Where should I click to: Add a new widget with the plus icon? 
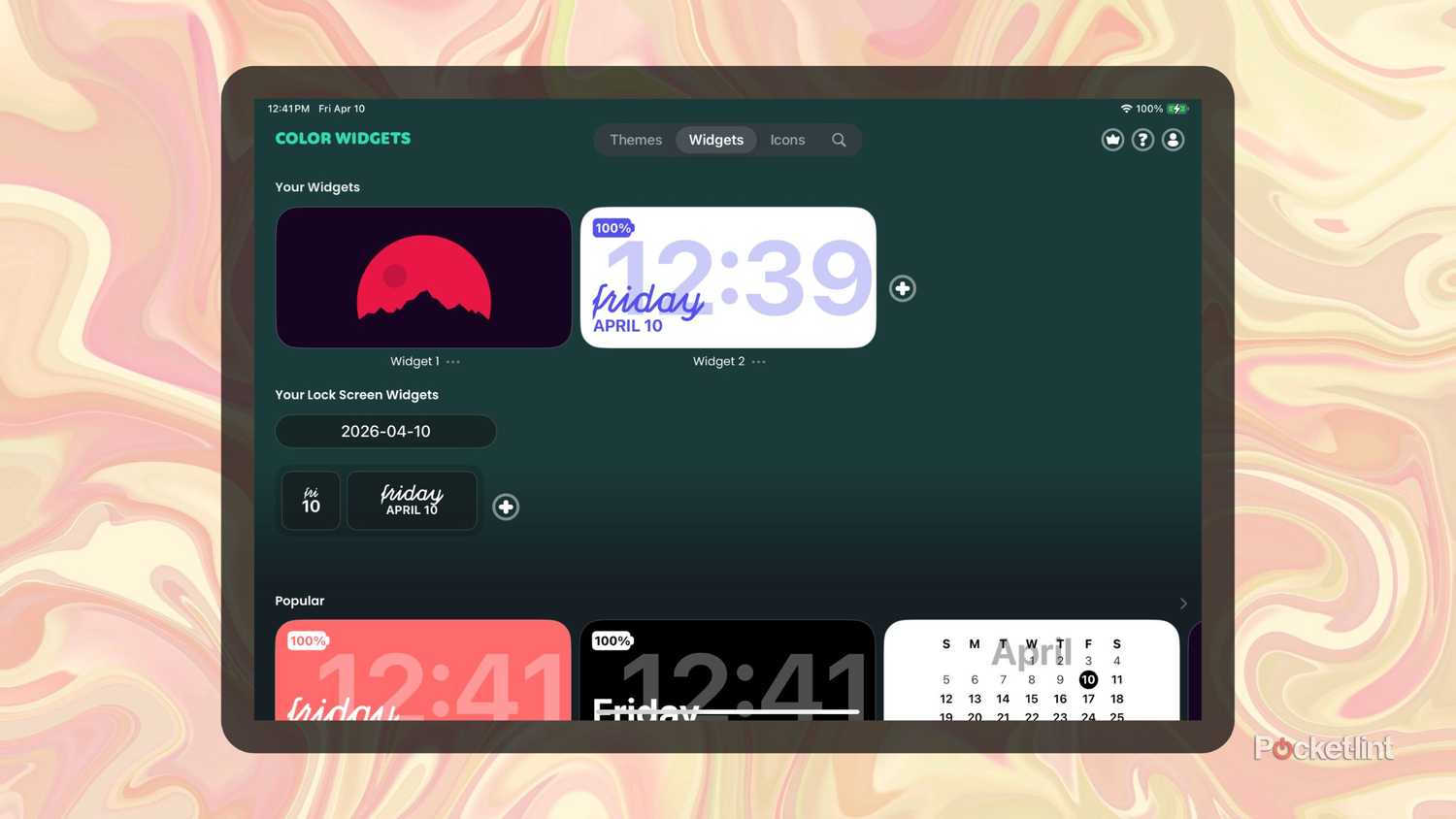coord(902,288)
